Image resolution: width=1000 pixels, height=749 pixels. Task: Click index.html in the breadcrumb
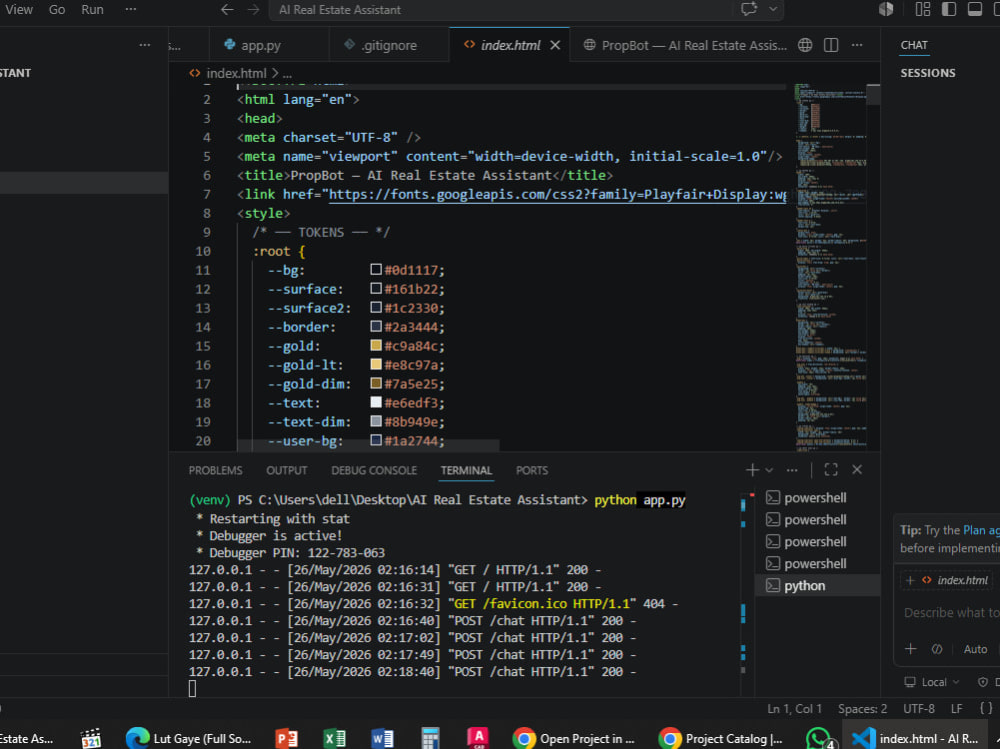point(236,73)
